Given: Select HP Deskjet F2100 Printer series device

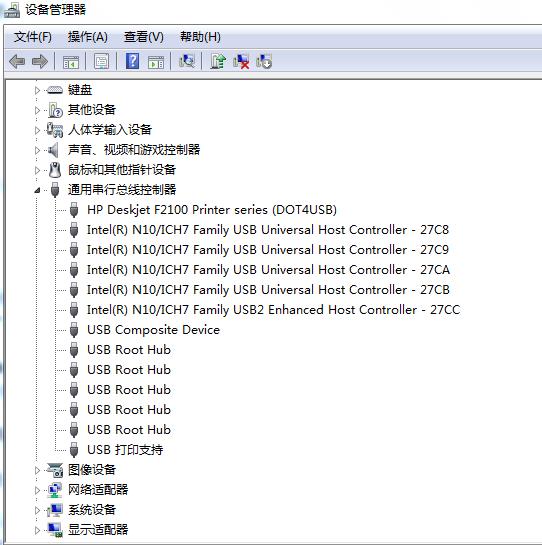Looking at the screenshot, I should [x=212, y=210].
